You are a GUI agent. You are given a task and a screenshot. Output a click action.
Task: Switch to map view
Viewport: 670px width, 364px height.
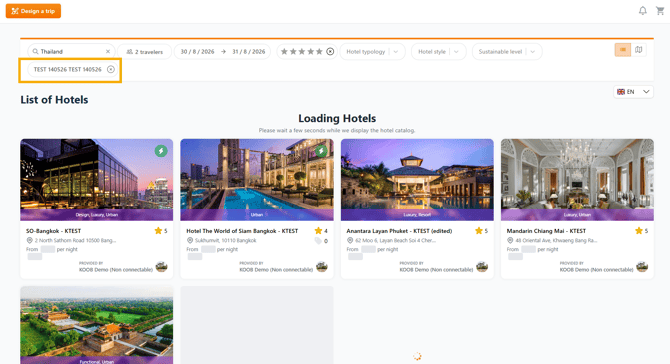(638, 50)
